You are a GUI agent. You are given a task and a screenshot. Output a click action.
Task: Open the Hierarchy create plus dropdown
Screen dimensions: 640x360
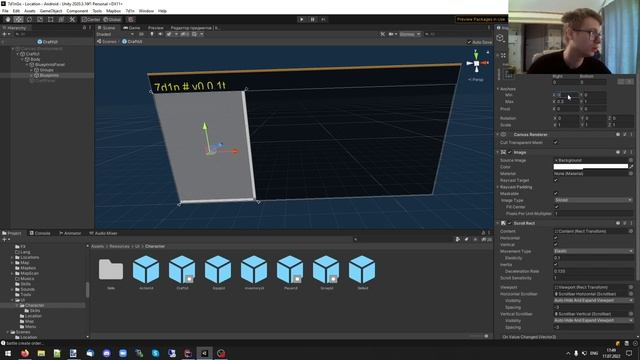tap(6, 34)
